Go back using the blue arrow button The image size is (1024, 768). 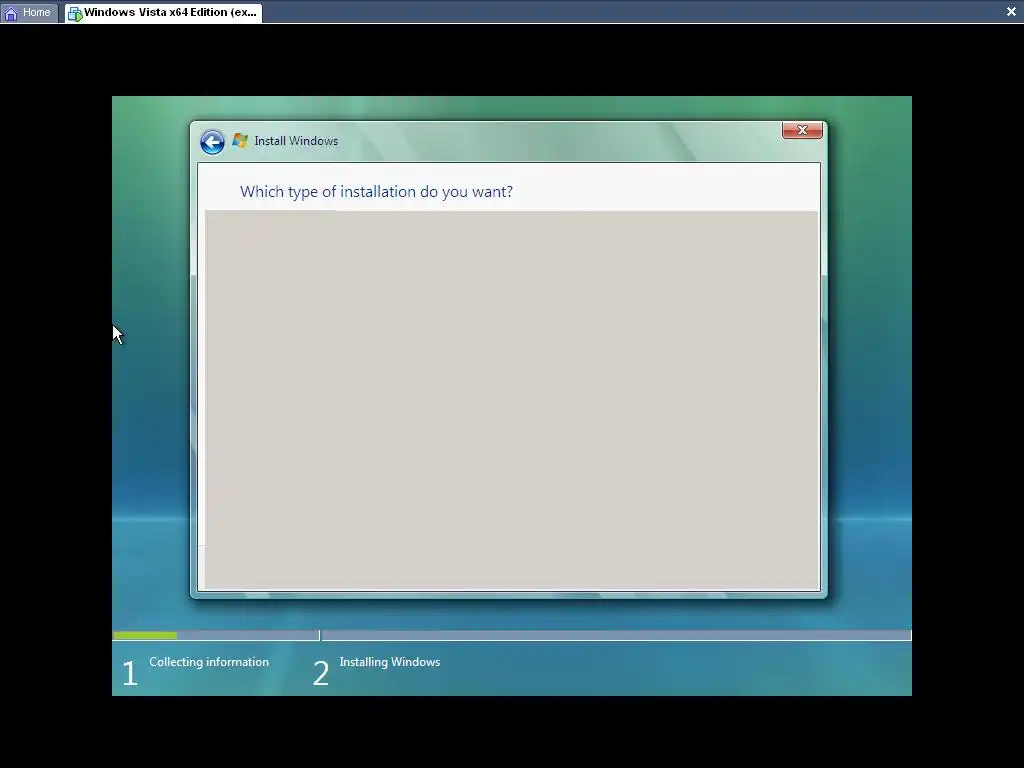click(212, 142)
